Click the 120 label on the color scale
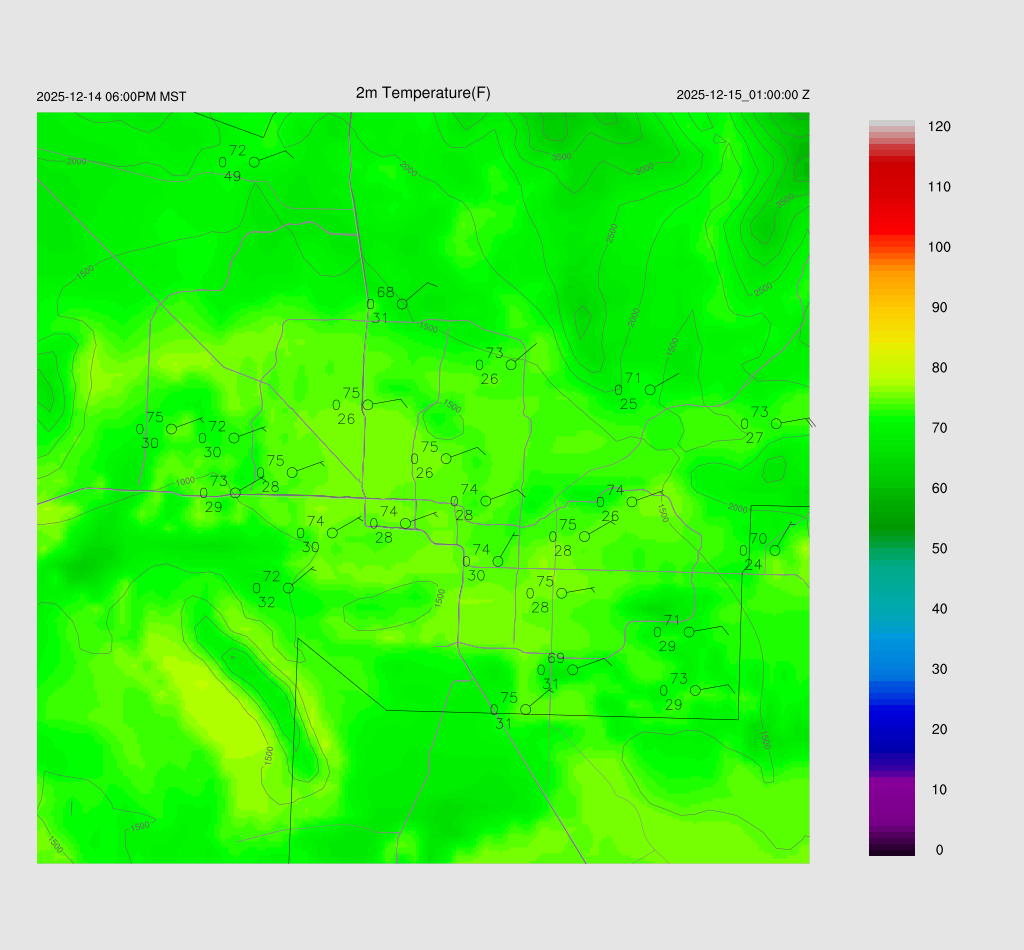The height and width of the screenshot is (950, 1024). pyautogui.click(x=939, y=127)
